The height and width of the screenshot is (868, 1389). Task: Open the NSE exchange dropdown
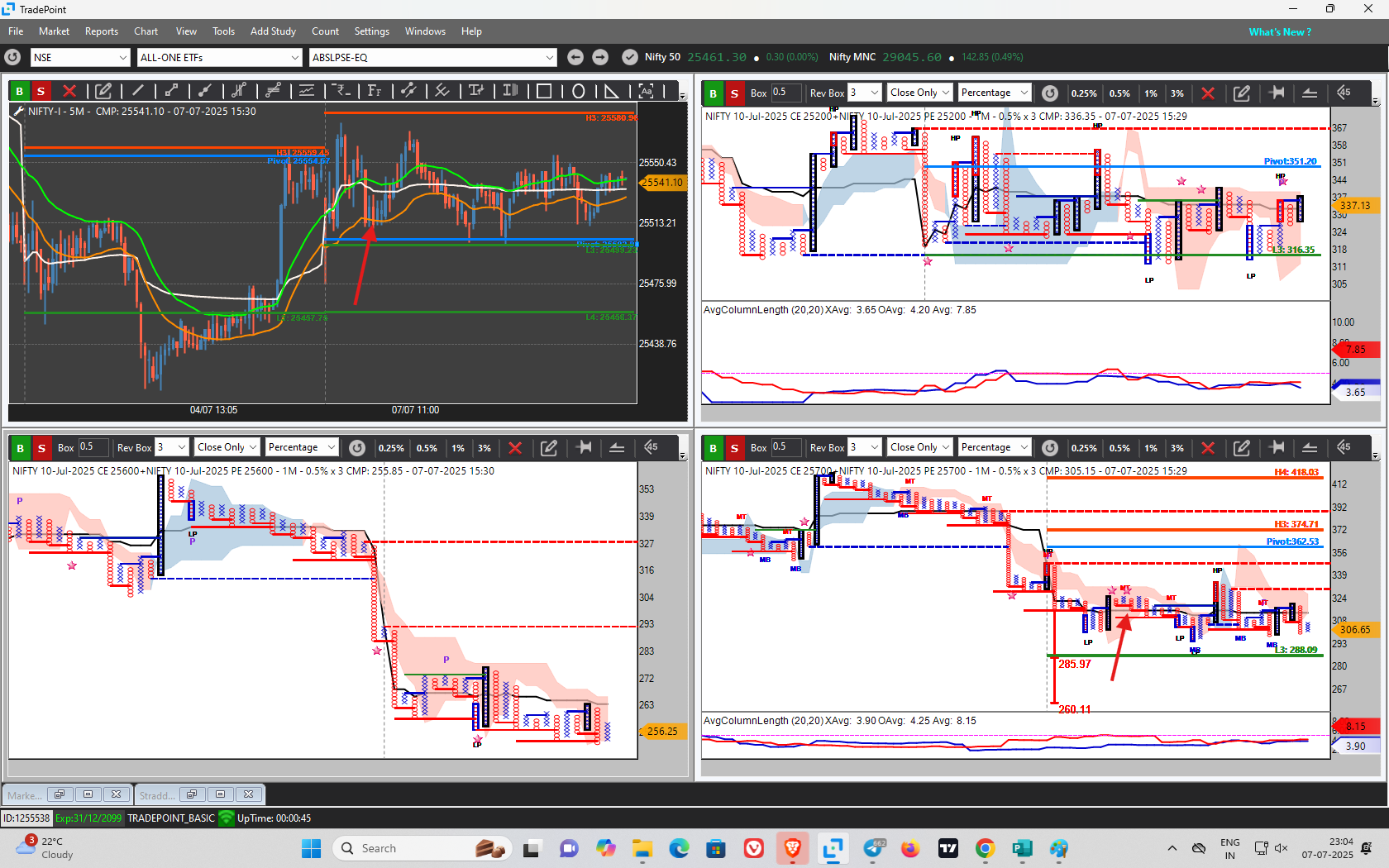[x=80, y=57]
